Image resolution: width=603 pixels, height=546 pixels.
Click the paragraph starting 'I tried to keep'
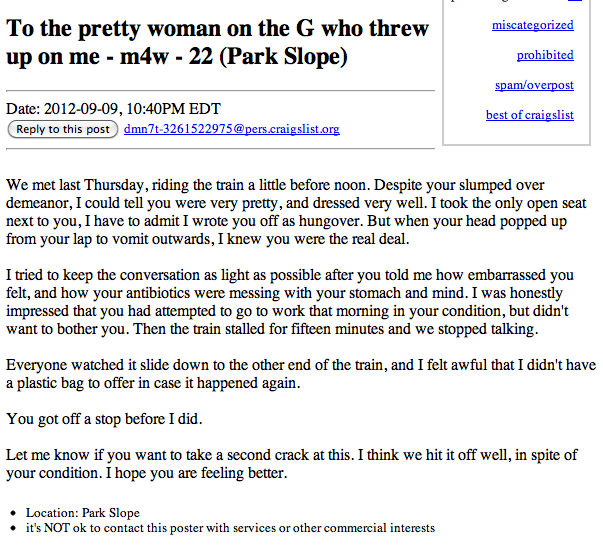coord(290,302)
